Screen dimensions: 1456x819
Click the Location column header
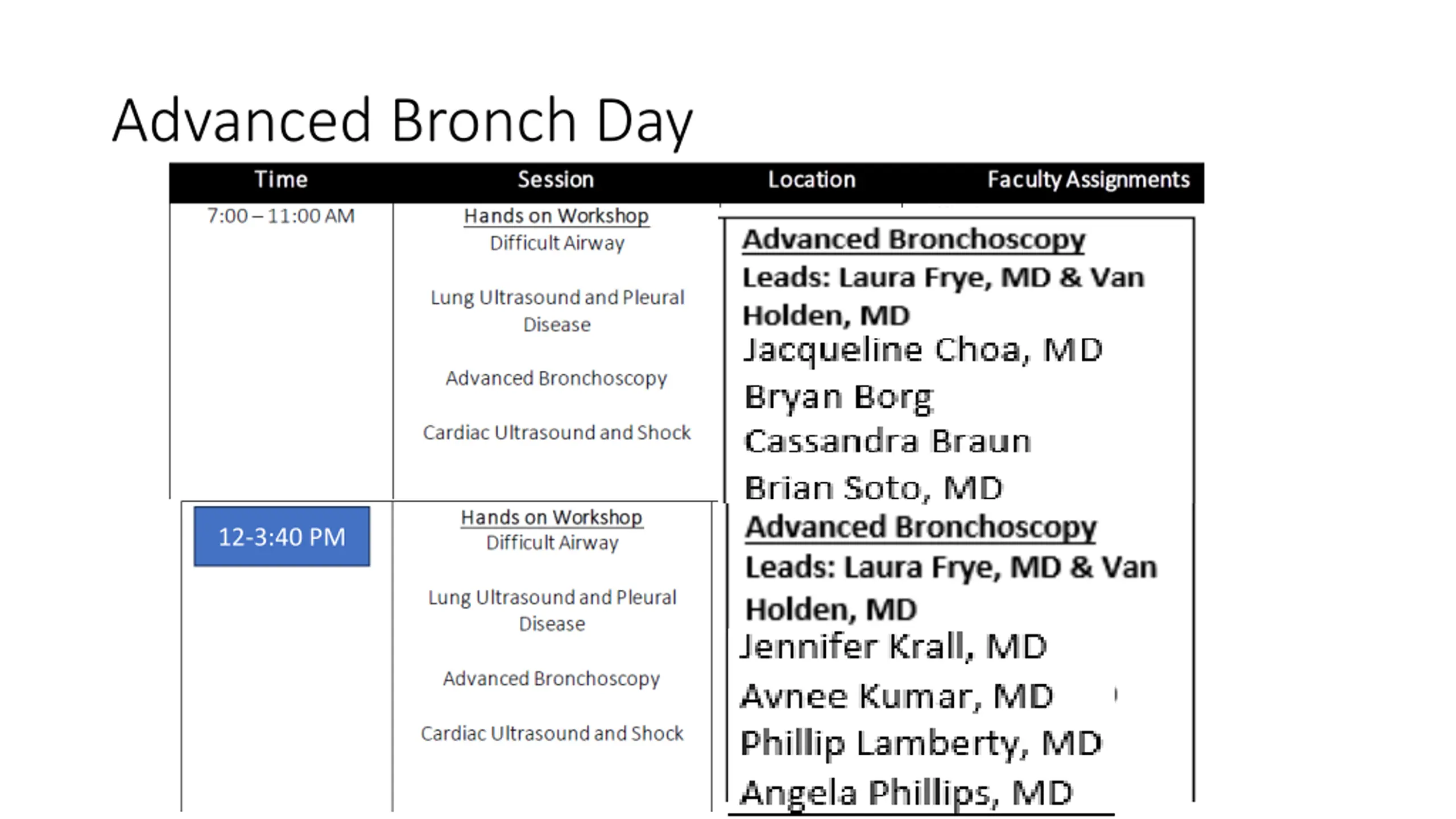coord(812,180)
